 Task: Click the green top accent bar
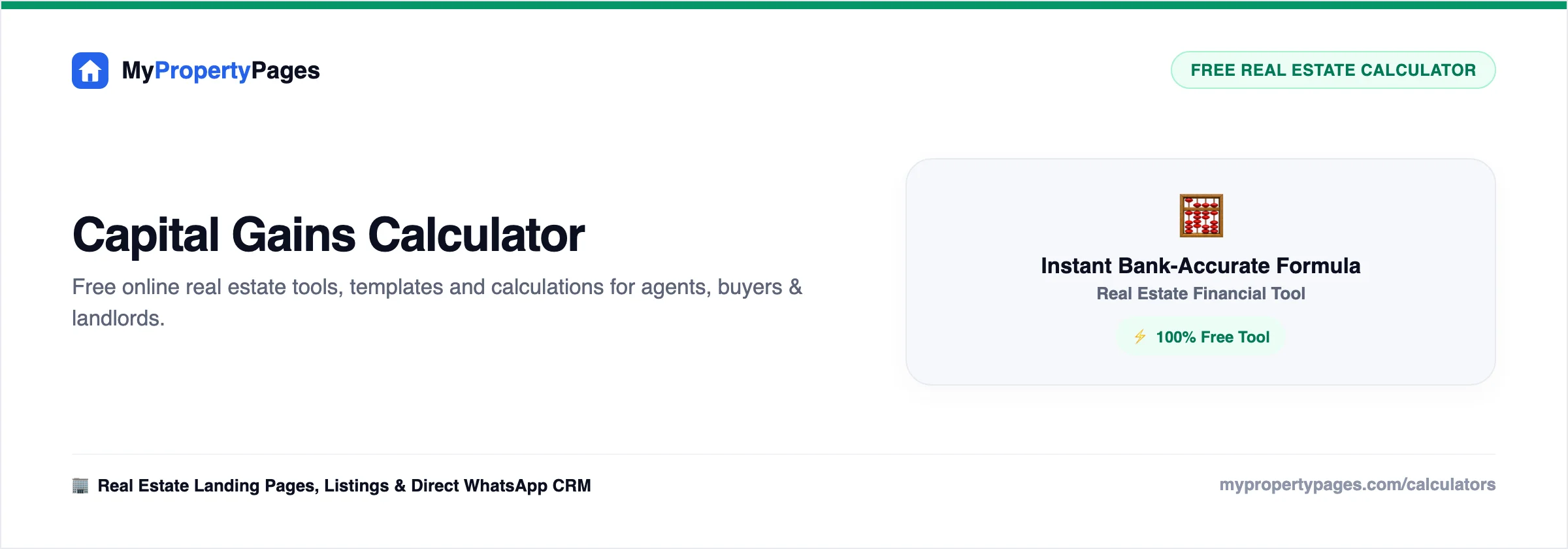[x=784, y=5]
